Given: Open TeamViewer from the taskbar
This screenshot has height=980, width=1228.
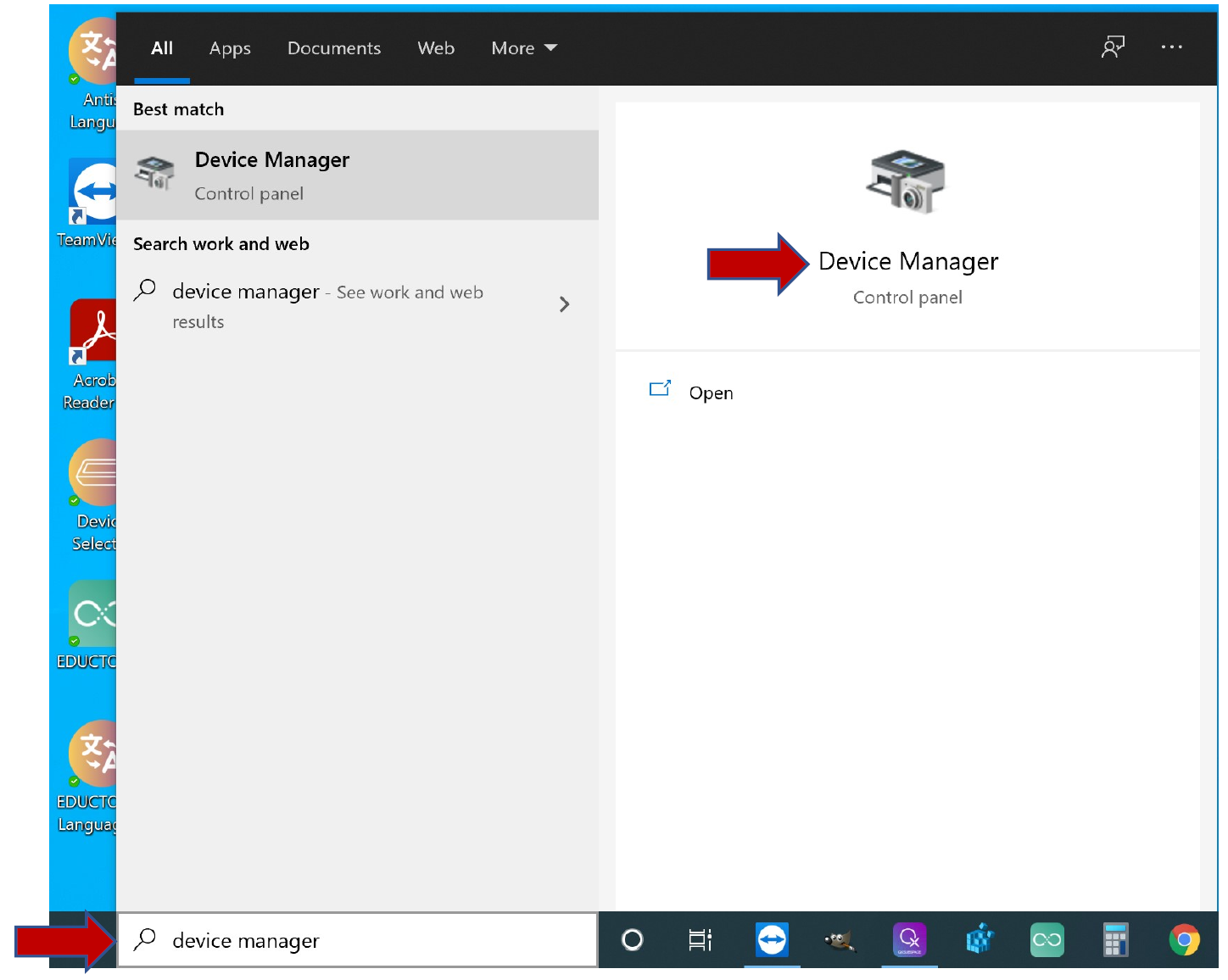Looking at the screenshot, I should [772, 940].
